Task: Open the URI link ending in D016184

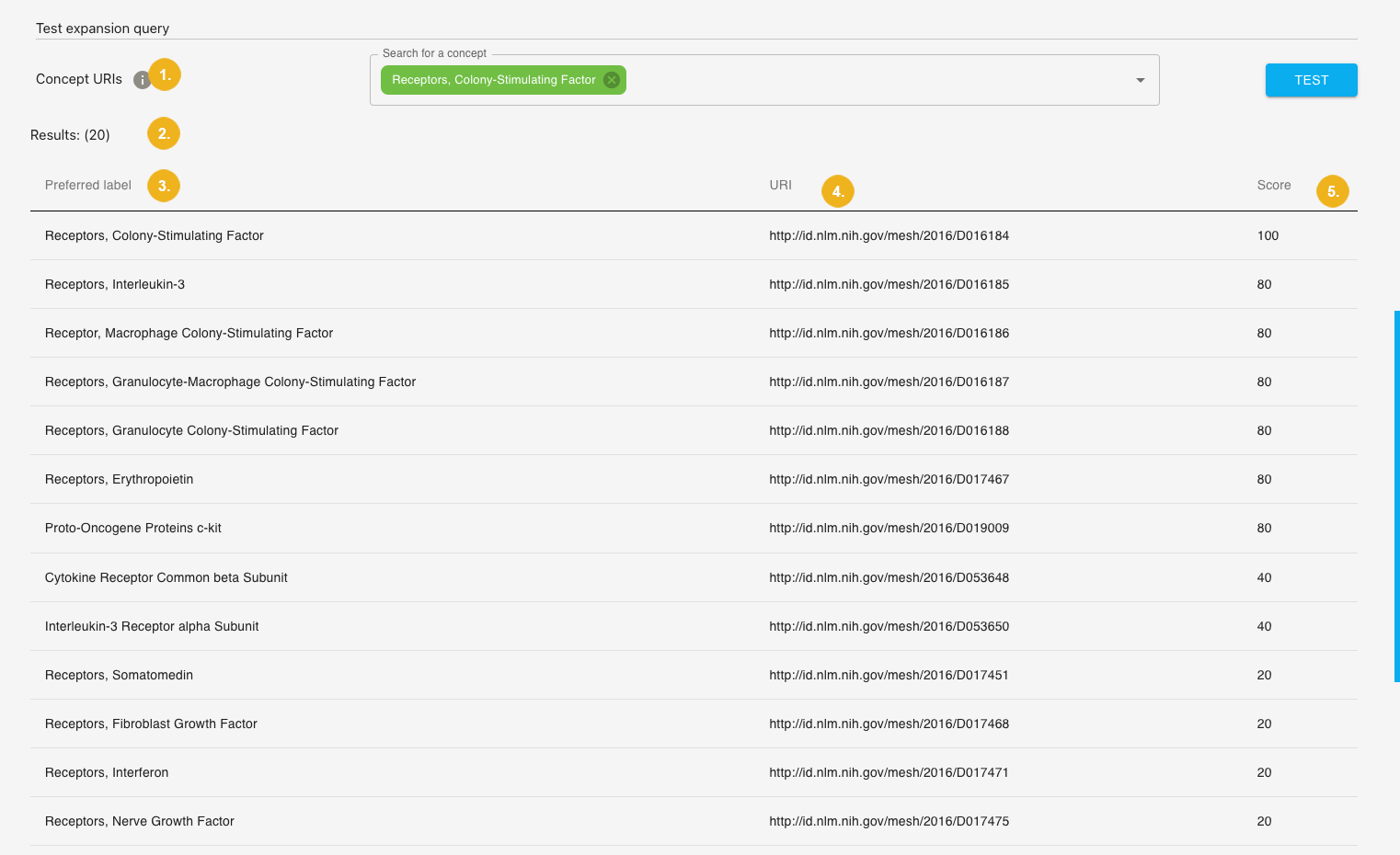Action: pyautogui.click(x=889, y=235)
